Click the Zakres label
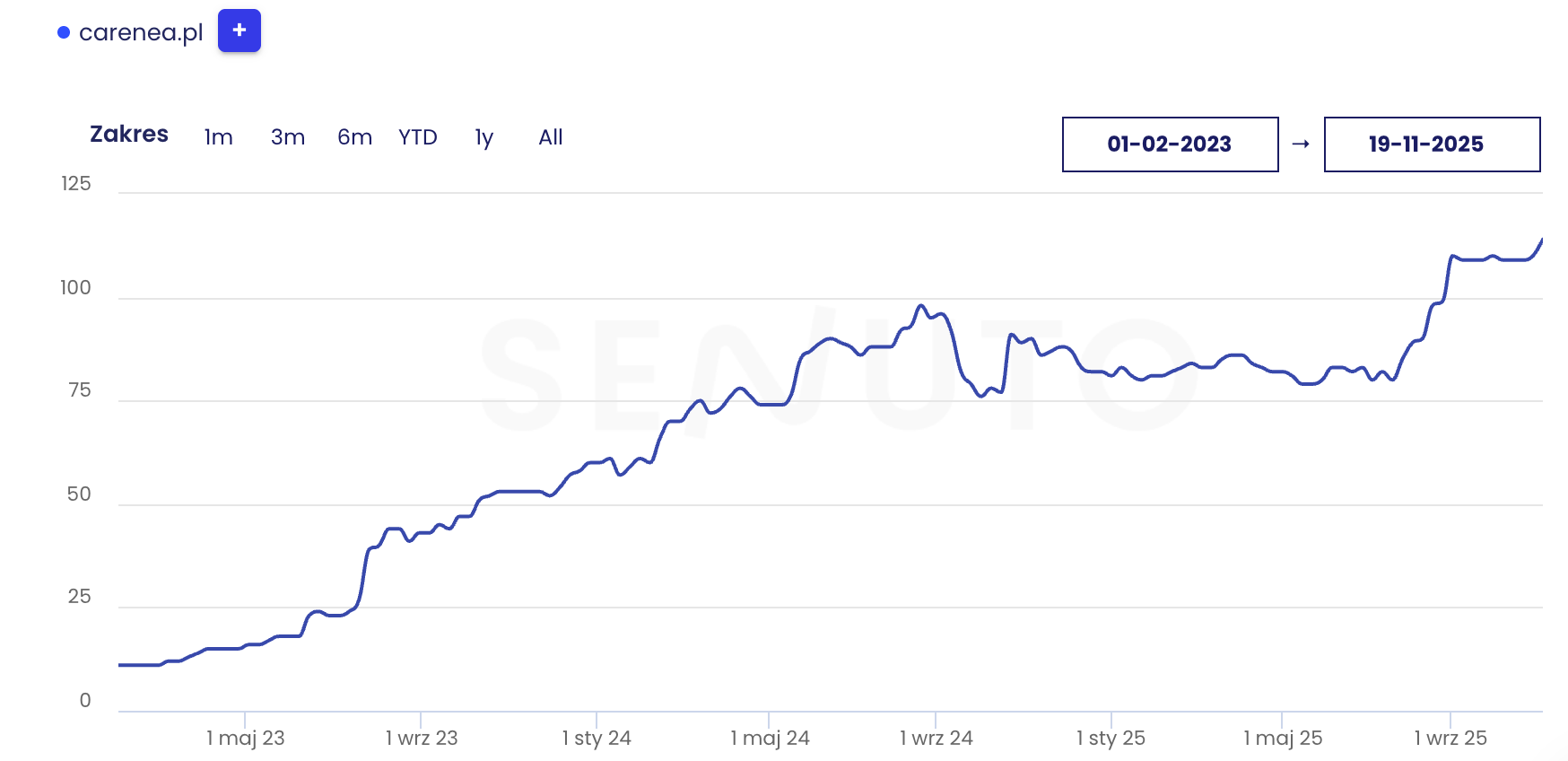The image size is (1568, 761). [x=129, y=135]
